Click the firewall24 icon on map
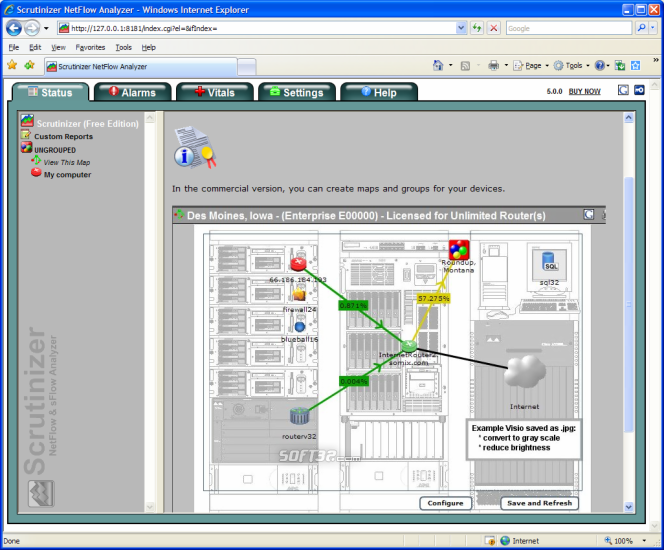664x550 pixels. 299,294
